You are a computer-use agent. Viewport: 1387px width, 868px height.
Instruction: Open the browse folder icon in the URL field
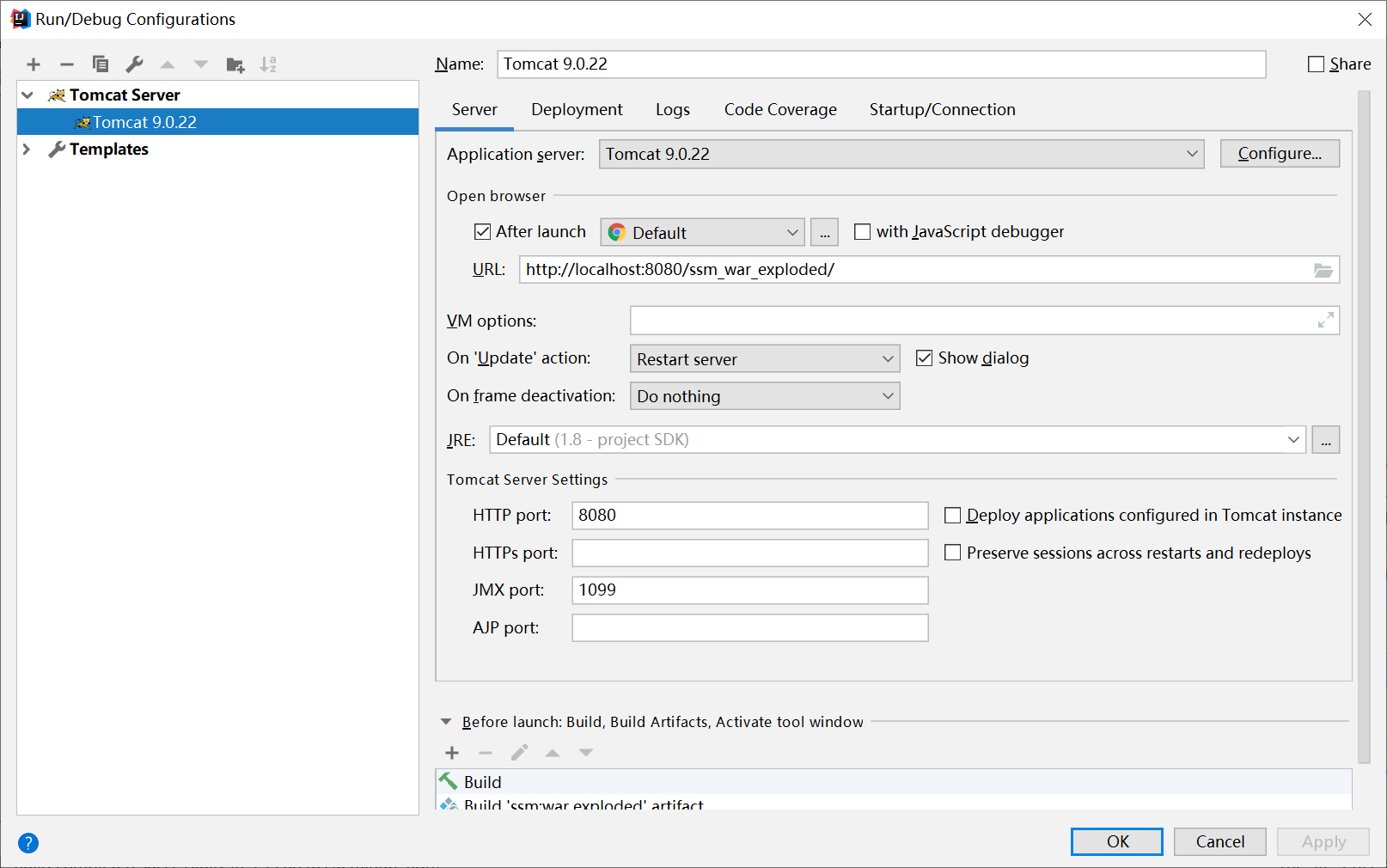(1323, 270)
